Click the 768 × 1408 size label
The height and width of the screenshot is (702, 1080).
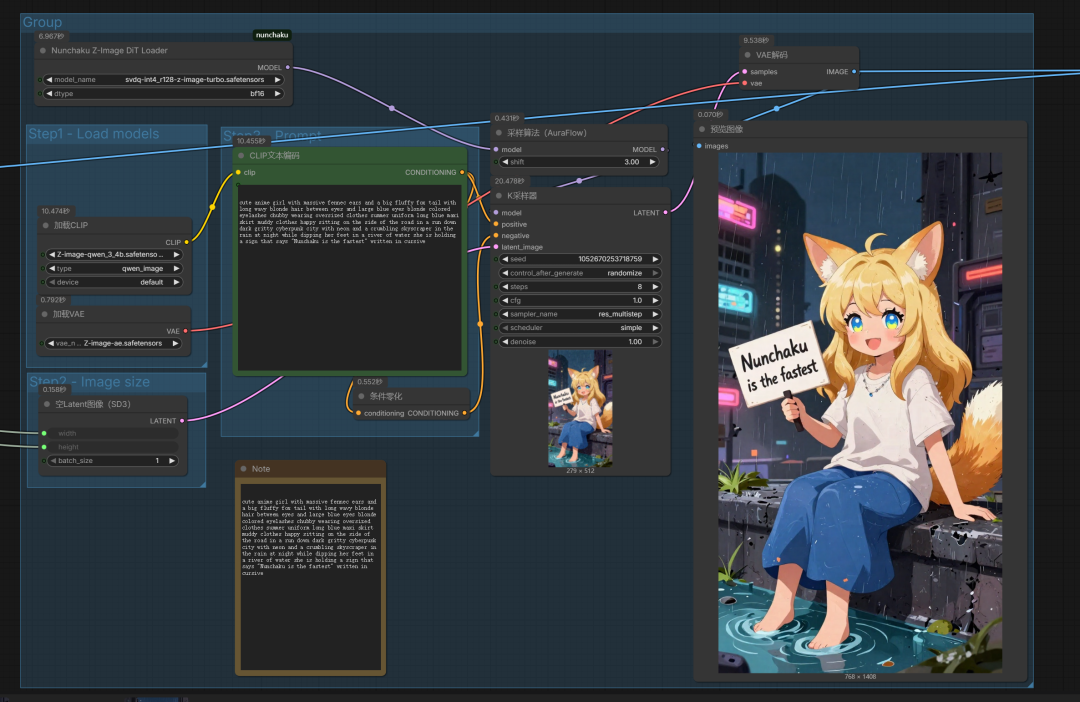pos(860,677)
